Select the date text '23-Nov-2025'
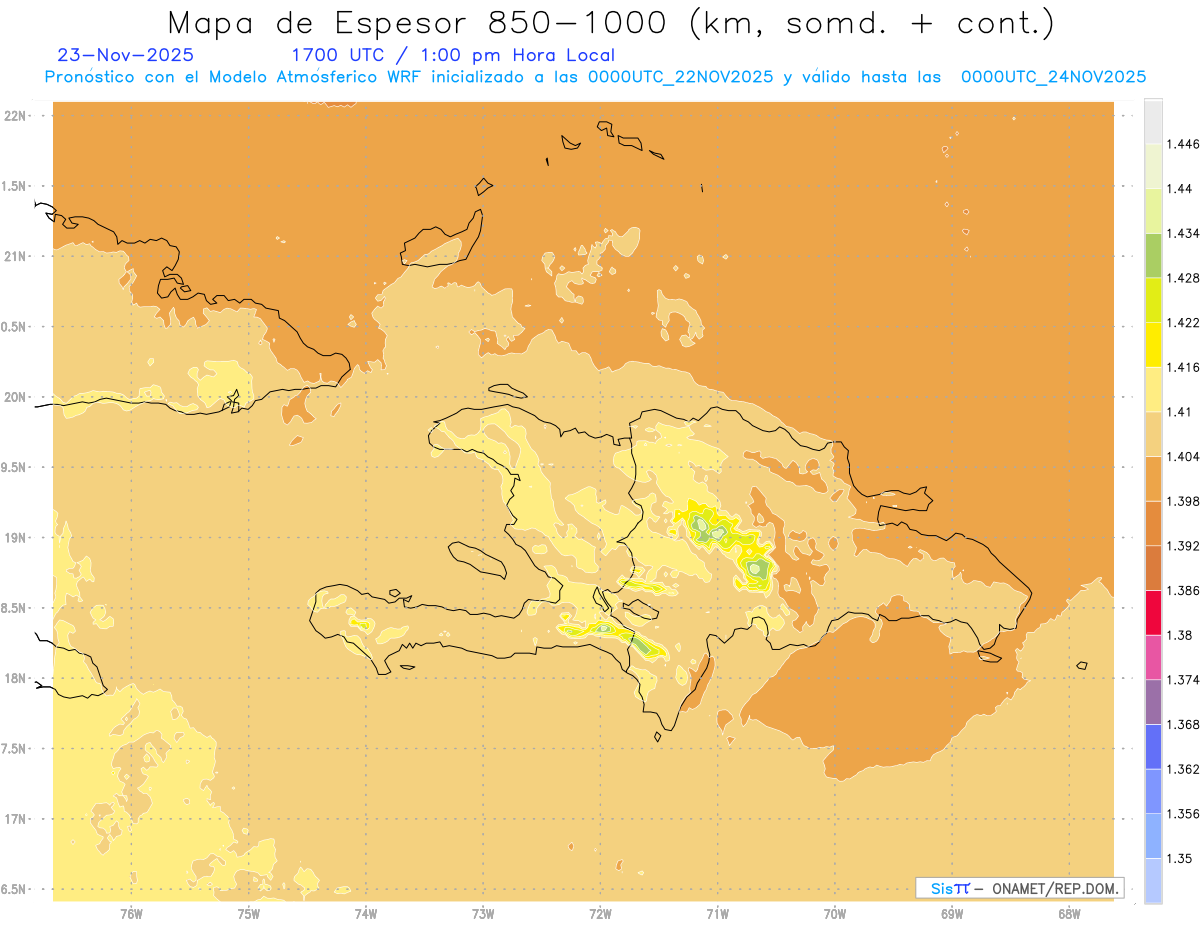 (x=126, y=55)
